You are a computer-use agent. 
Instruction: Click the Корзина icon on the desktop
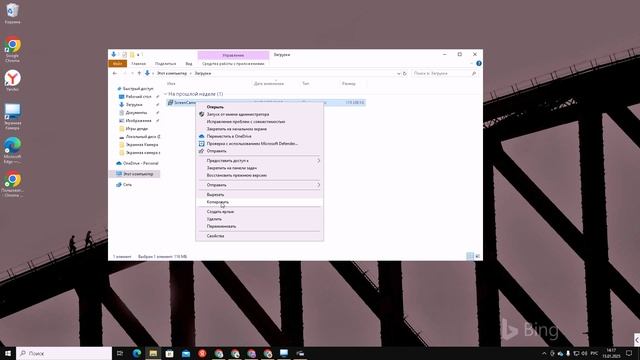click(x=12, y=13)
